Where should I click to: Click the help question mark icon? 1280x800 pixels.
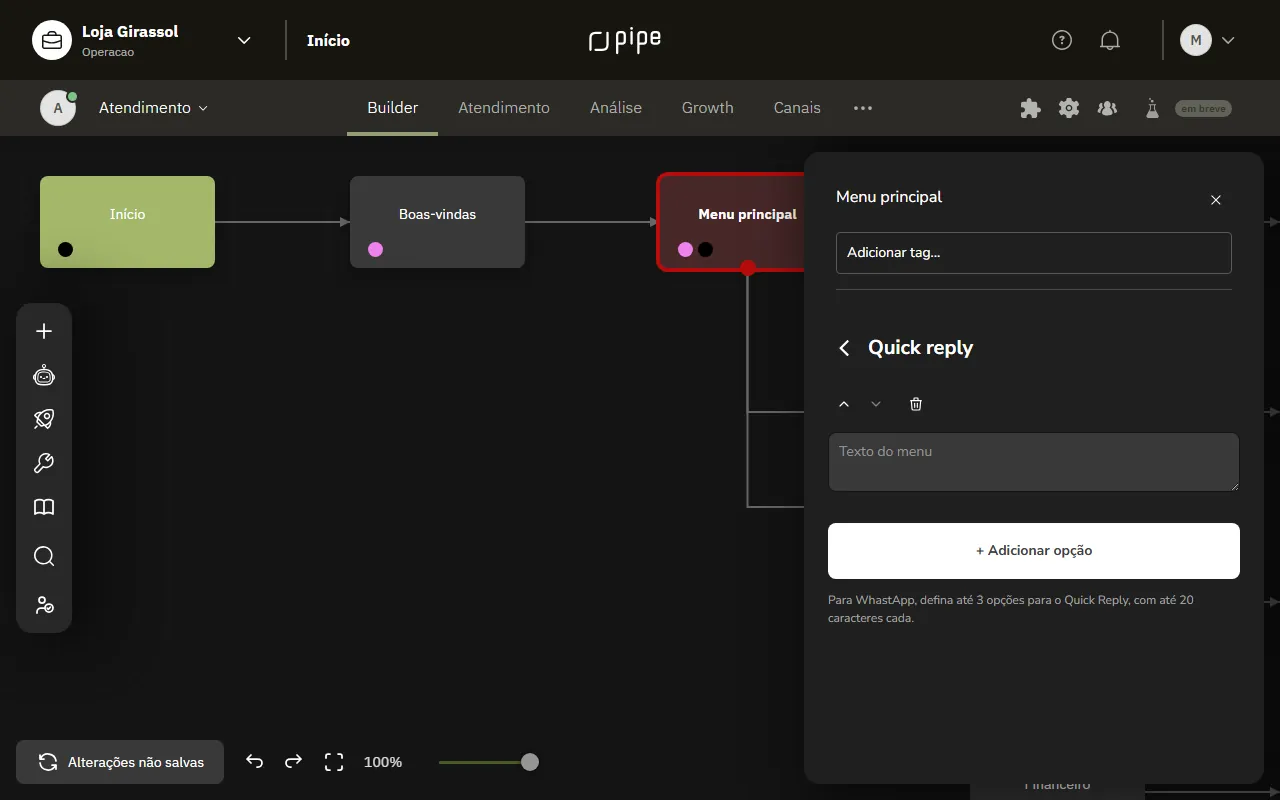(1062, 40)
